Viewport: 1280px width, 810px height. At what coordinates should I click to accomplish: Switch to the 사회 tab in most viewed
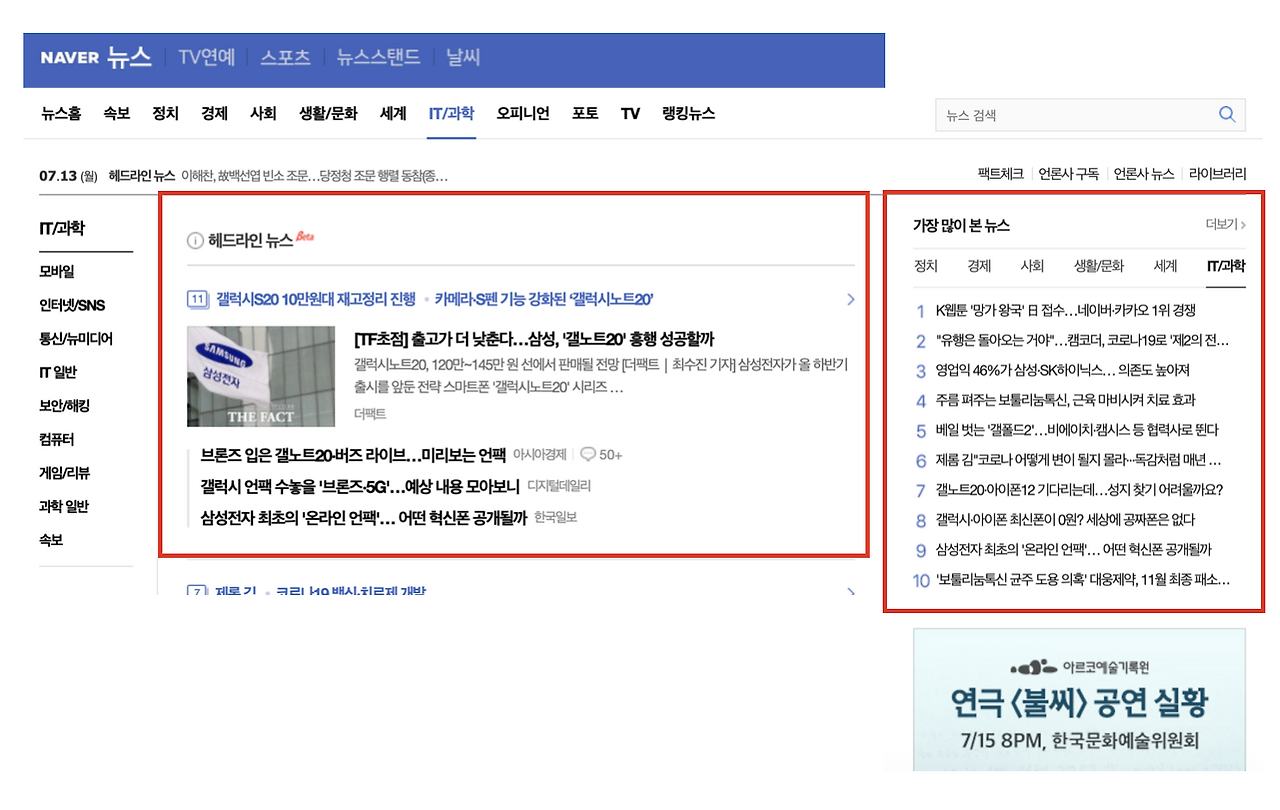(1032, 266)
